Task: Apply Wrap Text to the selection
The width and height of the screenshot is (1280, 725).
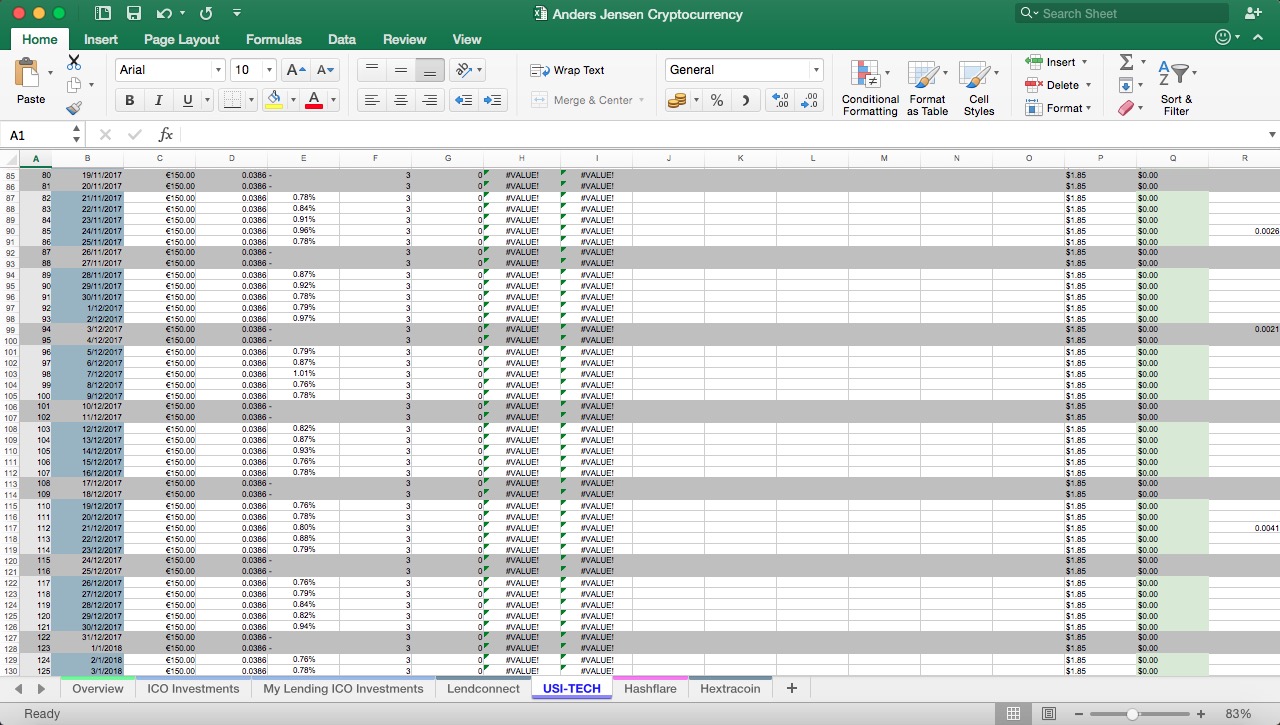Action: coord(570,70)
